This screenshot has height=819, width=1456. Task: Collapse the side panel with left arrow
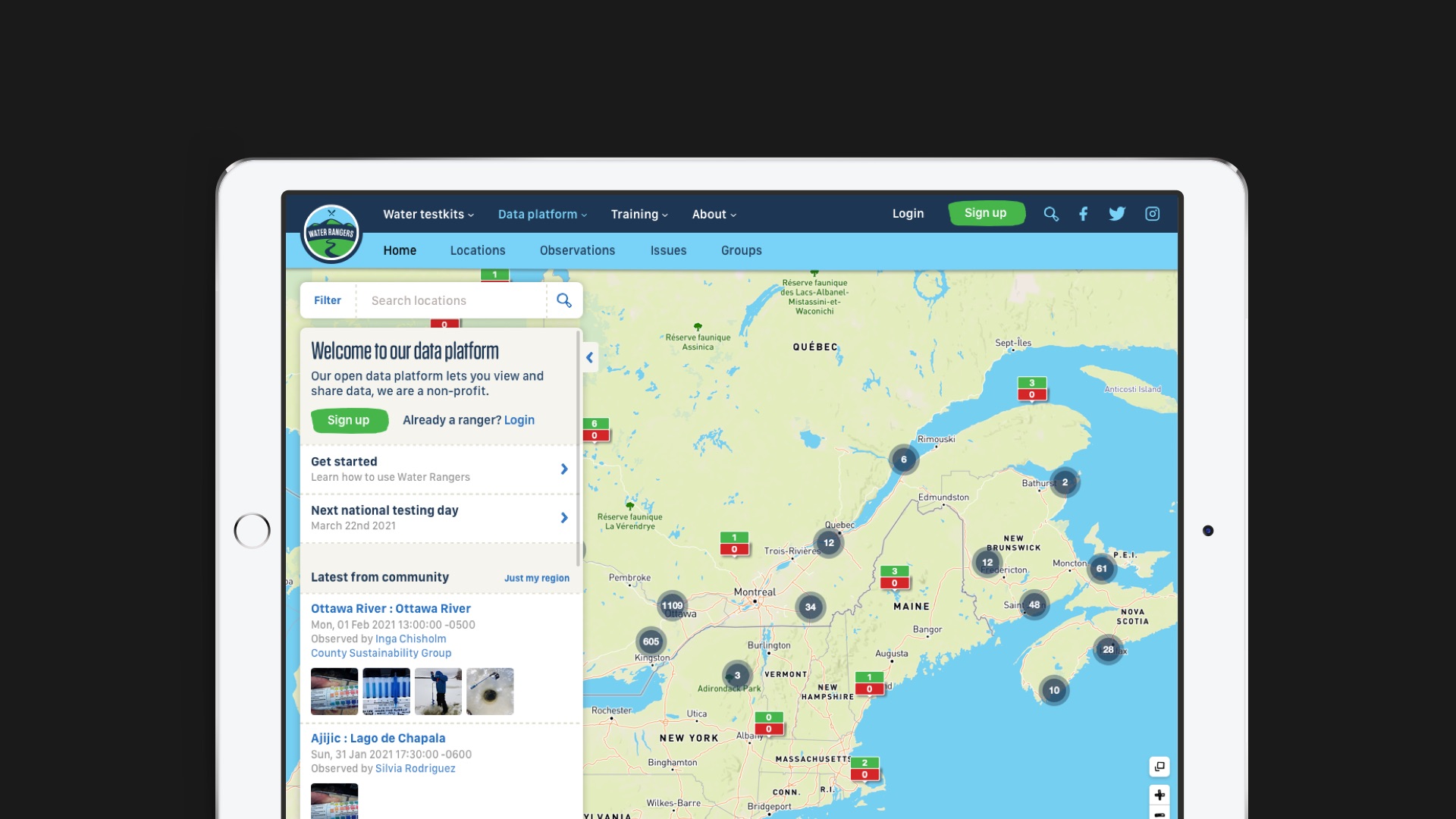(589, 357)
